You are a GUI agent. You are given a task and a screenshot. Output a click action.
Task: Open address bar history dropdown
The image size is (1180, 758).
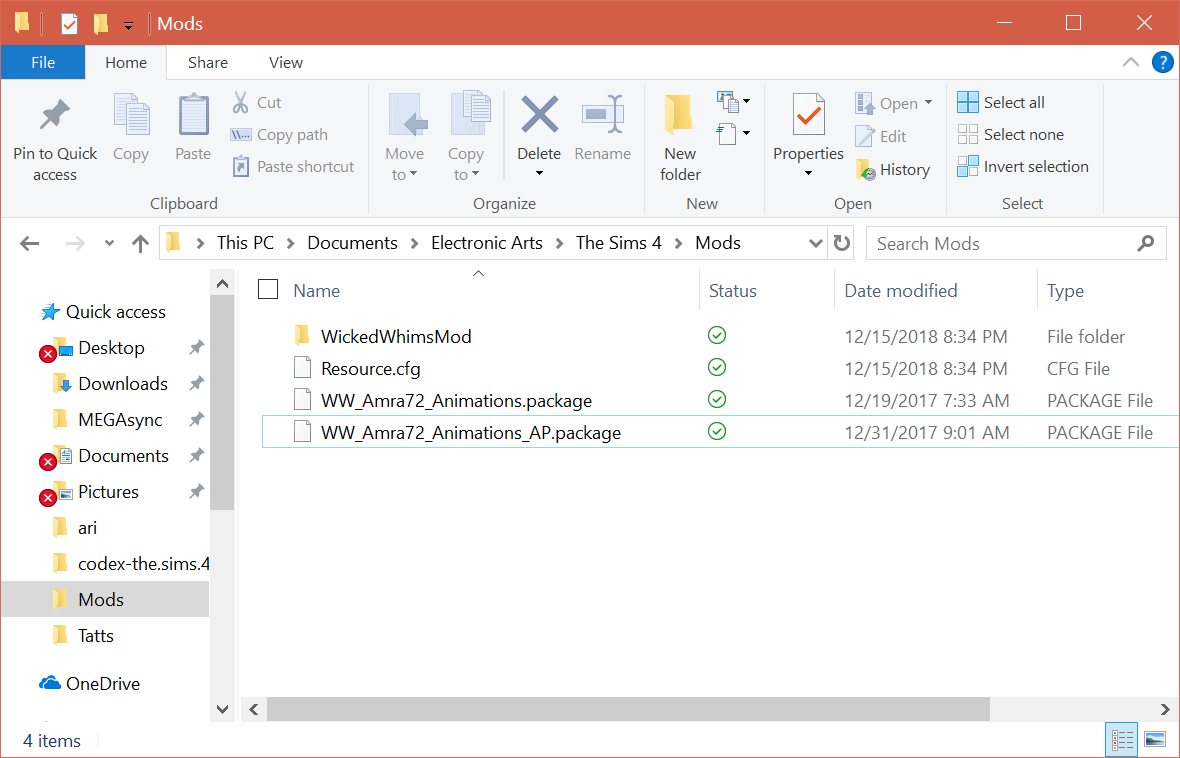pyautogui.click(x=815, y=243)
